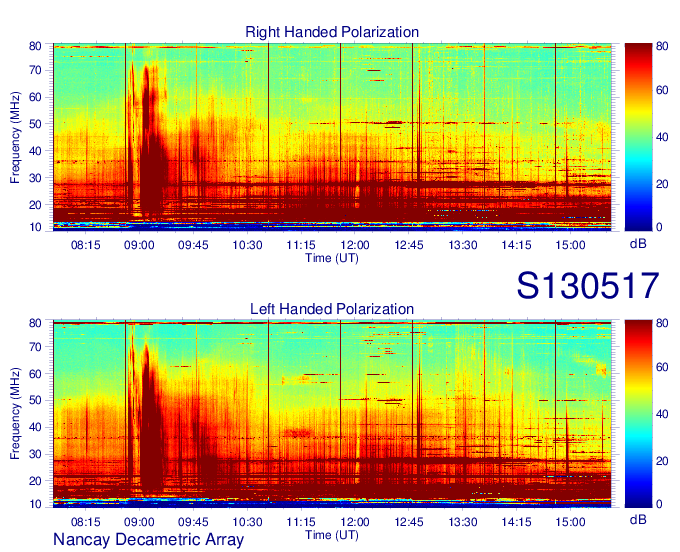This screenshot has height=552, width=680.
Task: Click the 10 MHz tick on the Left Handed frequency axis
Action: (x=35, y=504)
